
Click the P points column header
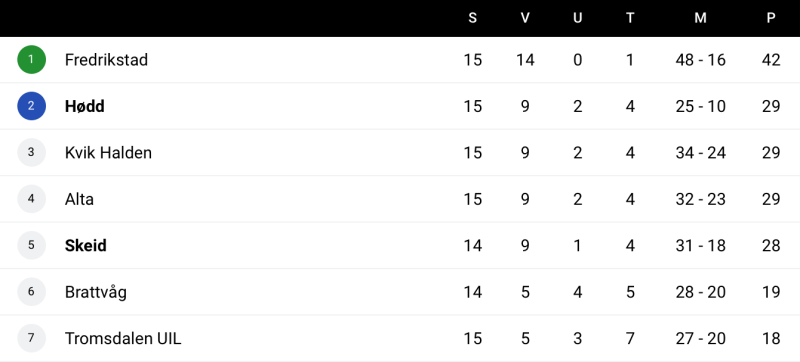(771, 18)
